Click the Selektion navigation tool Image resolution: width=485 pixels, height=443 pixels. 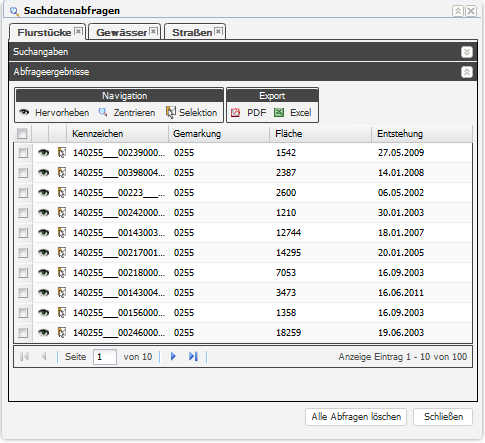[x=192, y=113]
